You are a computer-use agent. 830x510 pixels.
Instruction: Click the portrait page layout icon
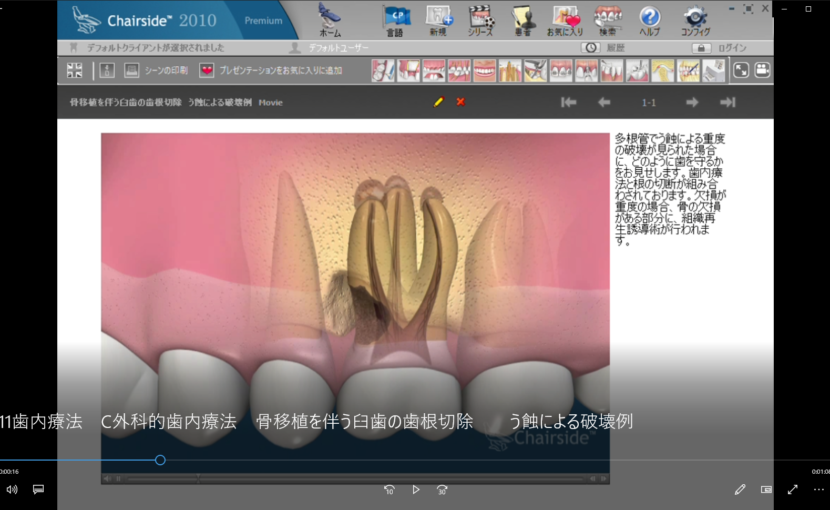(107, 70)
